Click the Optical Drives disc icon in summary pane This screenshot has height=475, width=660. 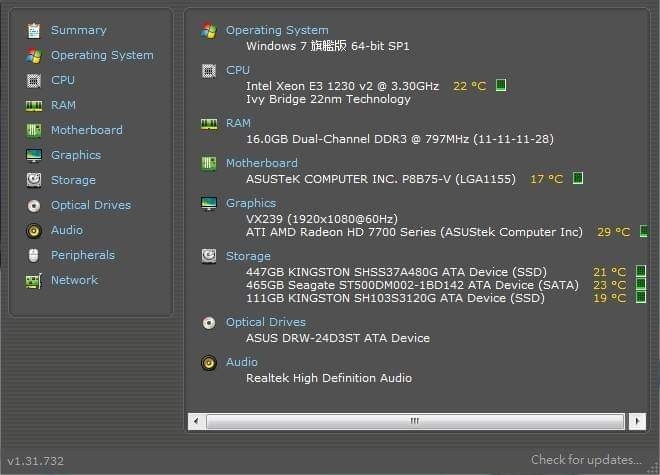point(209,323)
